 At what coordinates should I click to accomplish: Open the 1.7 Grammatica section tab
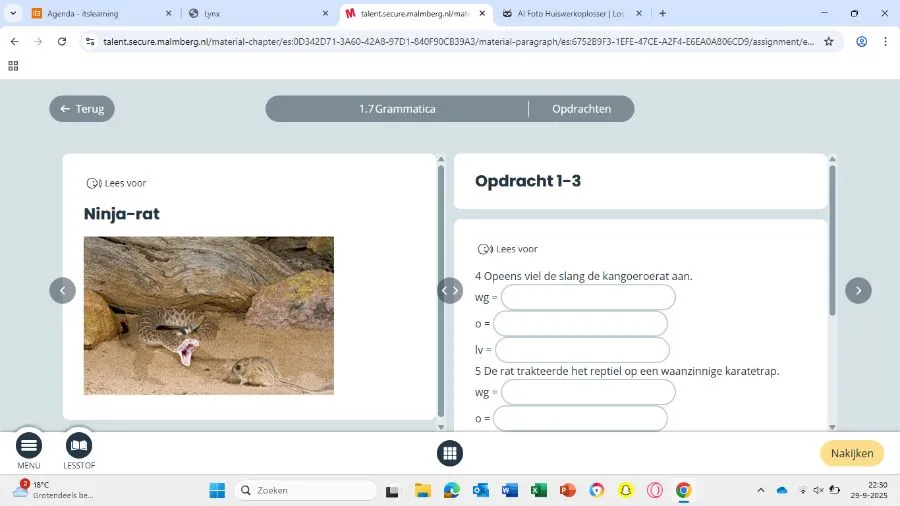pyautogui.click(x=397, y=109)
